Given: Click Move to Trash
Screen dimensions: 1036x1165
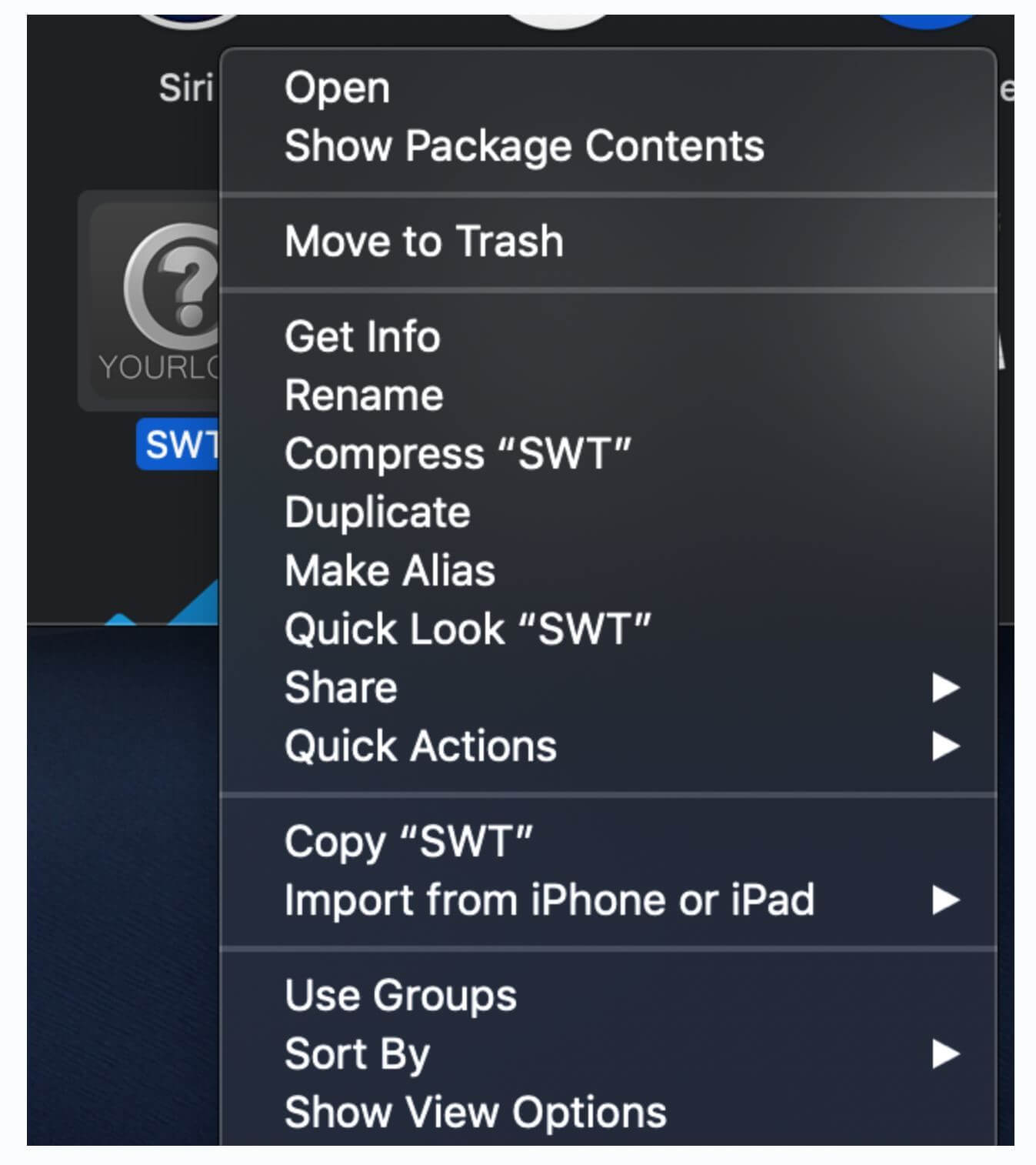Looking at the screenshot, I should [x=424, y=242].
